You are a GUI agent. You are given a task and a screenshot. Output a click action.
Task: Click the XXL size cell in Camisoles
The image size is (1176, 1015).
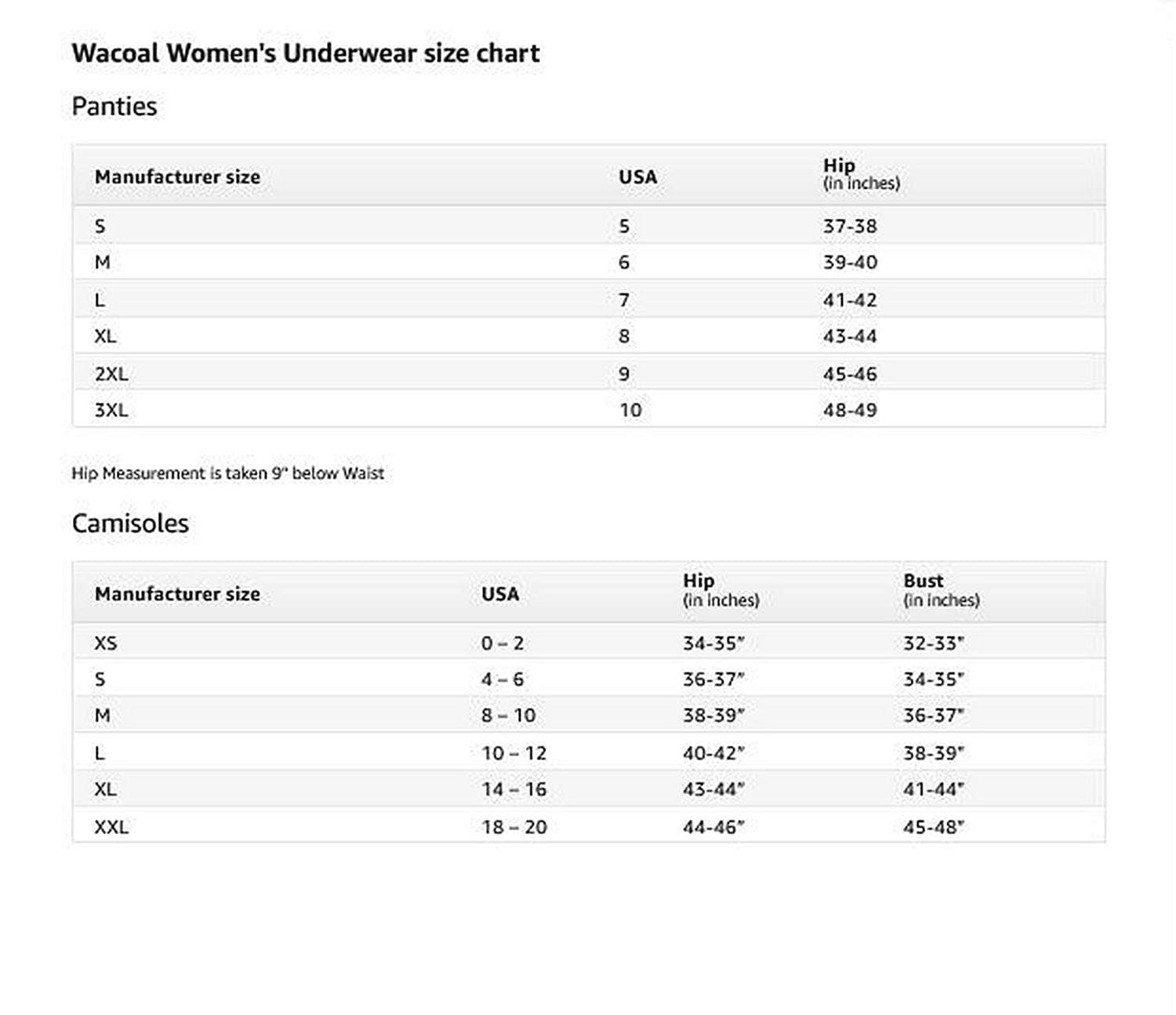point(111,827)
